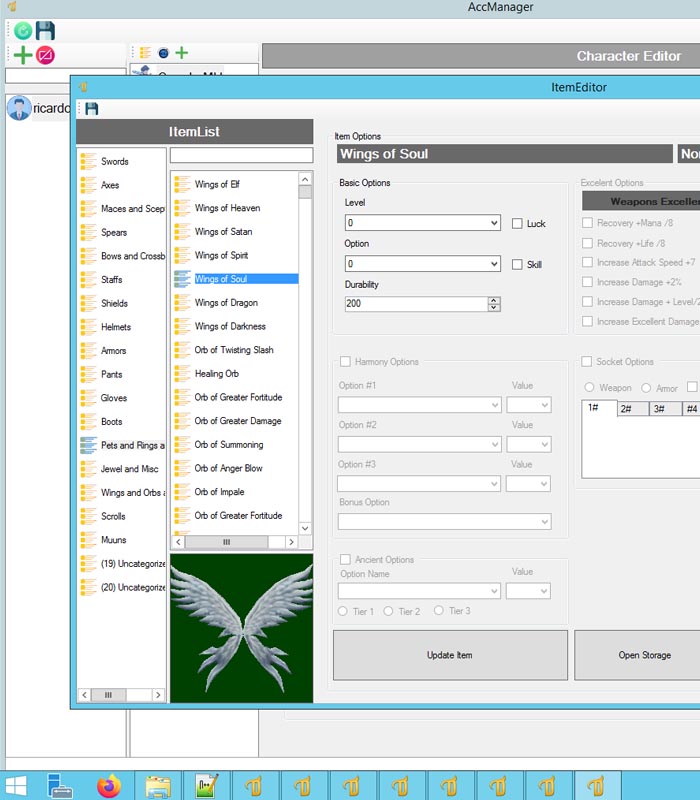Tick Increase Attack Speed +7 option

(587, 262)
